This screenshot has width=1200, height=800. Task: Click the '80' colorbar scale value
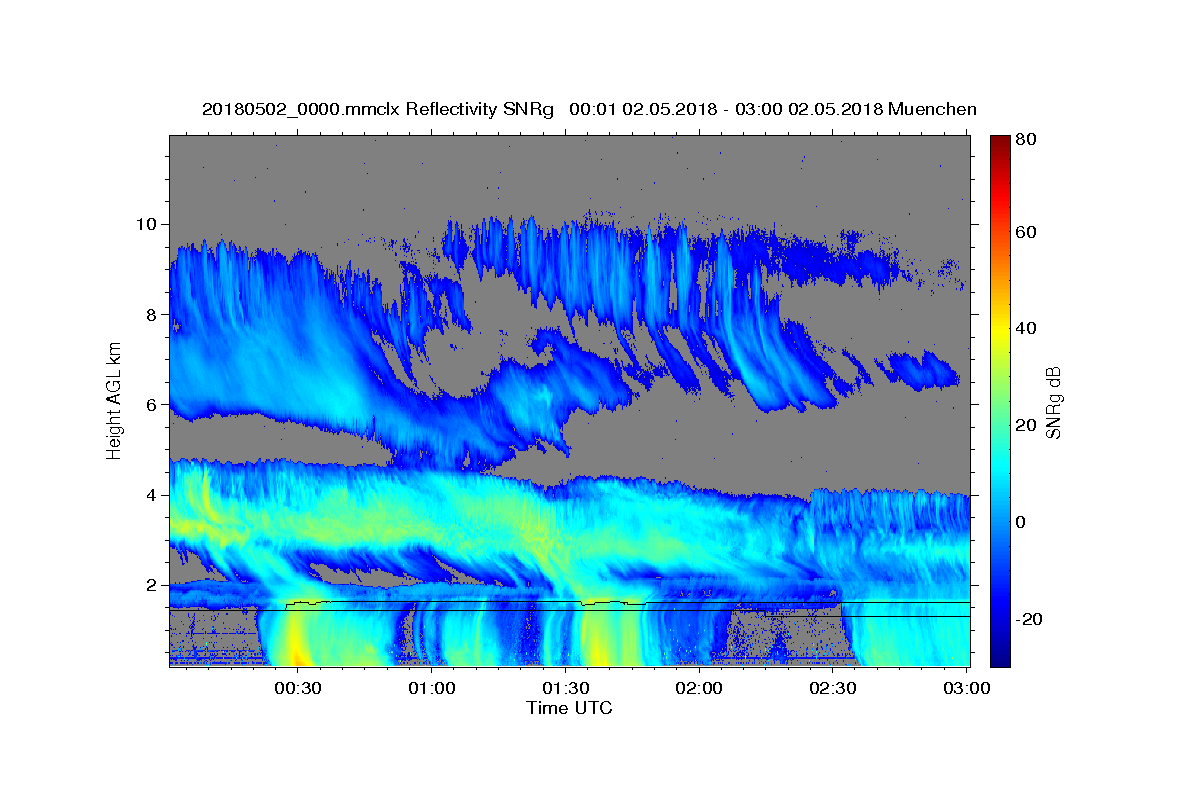point(1028,141)
